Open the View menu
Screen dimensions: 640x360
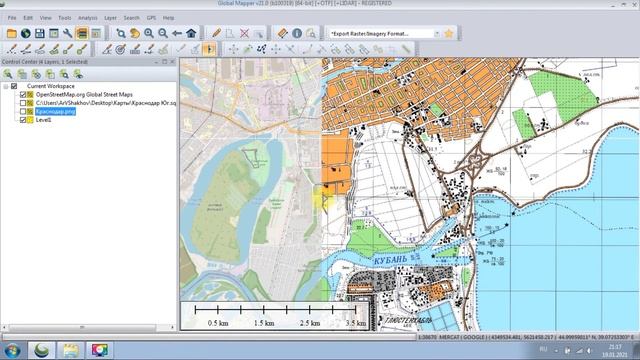[45, 18]
